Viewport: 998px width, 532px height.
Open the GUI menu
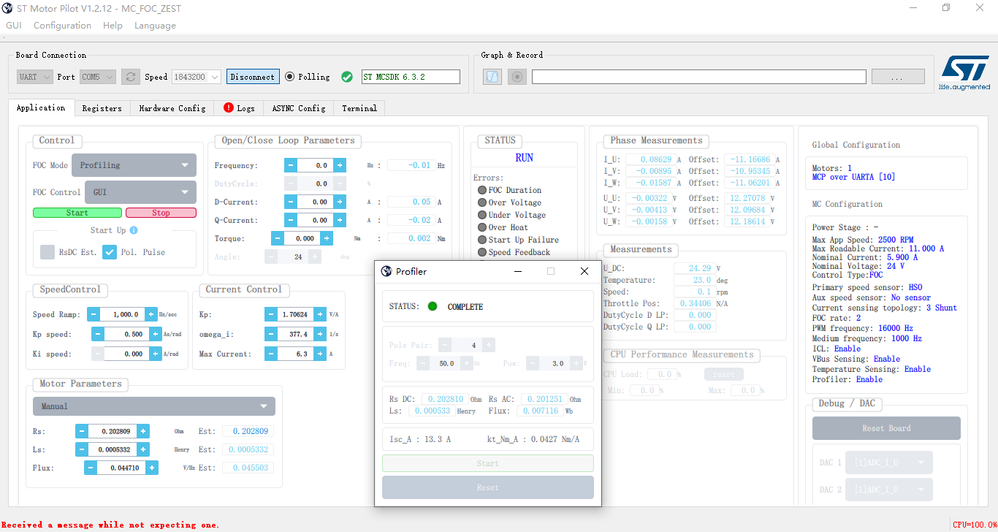(x=13, y=25)
